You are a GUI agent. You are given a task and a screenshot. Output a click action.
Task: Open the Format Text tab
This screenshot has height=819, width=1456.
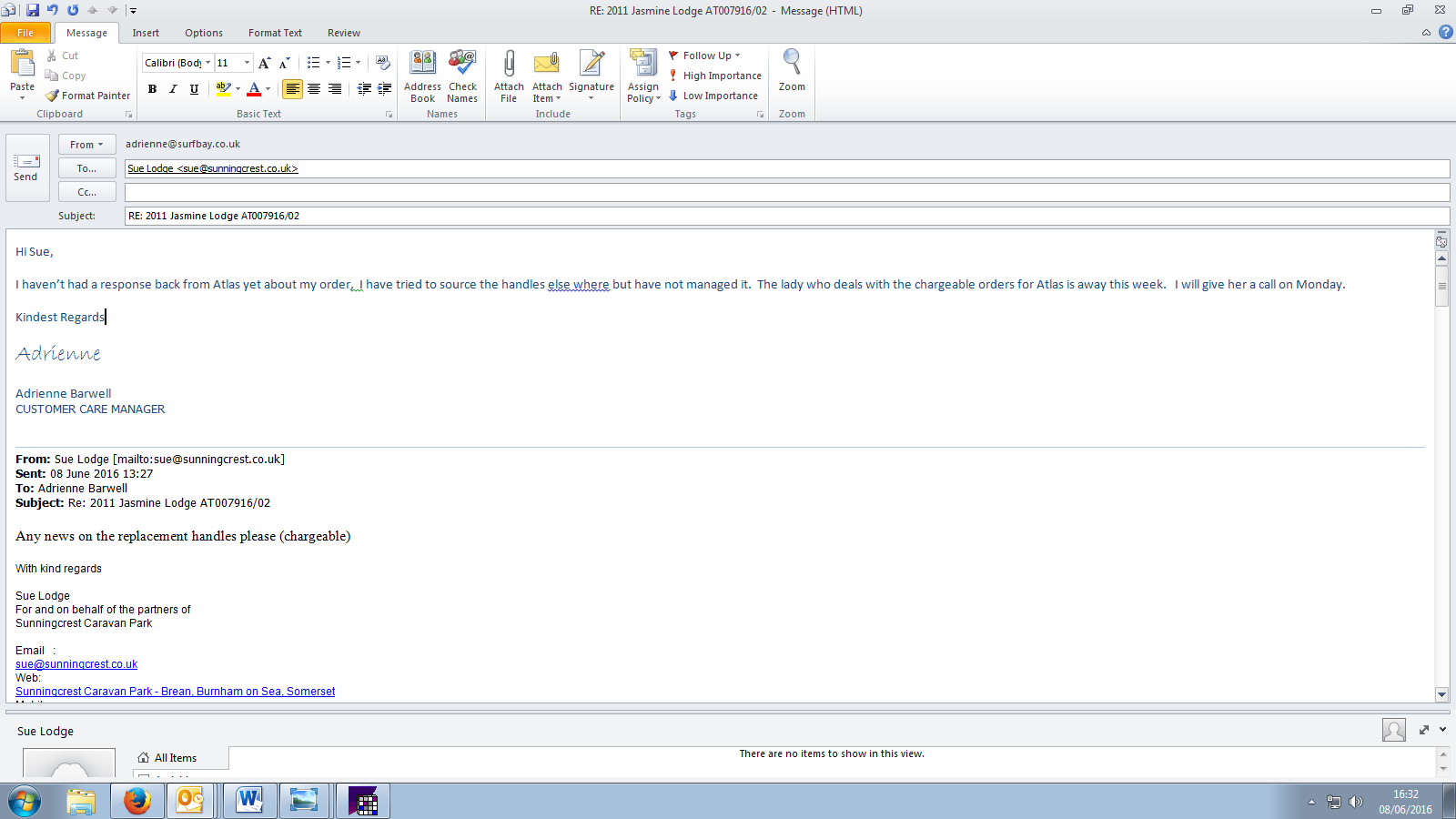tap(275, 33)
